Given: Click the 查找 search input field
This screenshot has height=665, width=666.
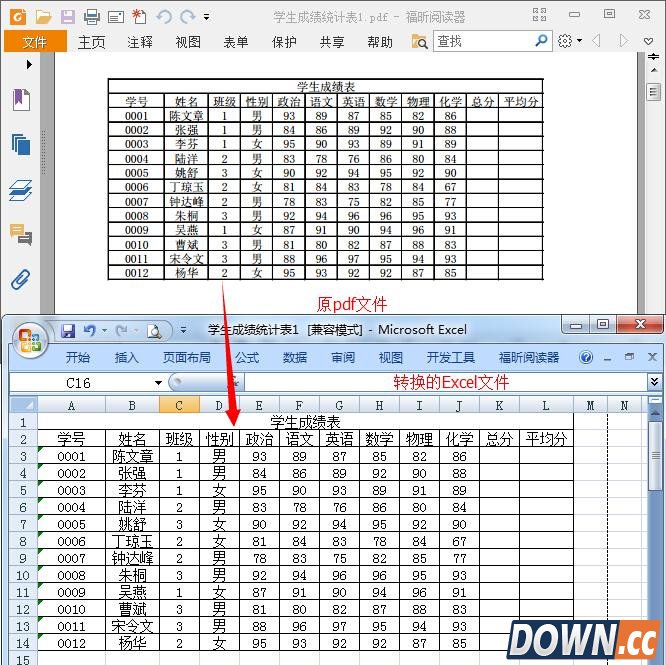Looking at the screenshot, I should [x=483, y=41].
